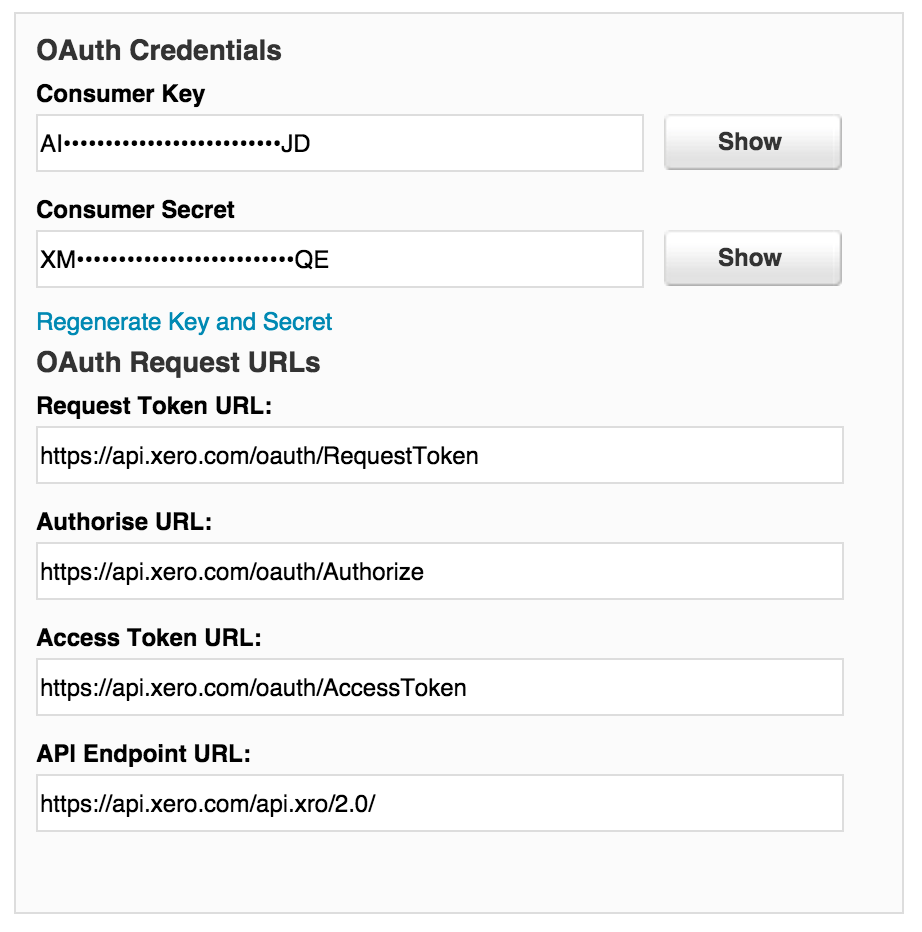Screen dimensions: 922x932
Task: Open Regenerate Key and Secret link
Action: (x=184, y=322)
